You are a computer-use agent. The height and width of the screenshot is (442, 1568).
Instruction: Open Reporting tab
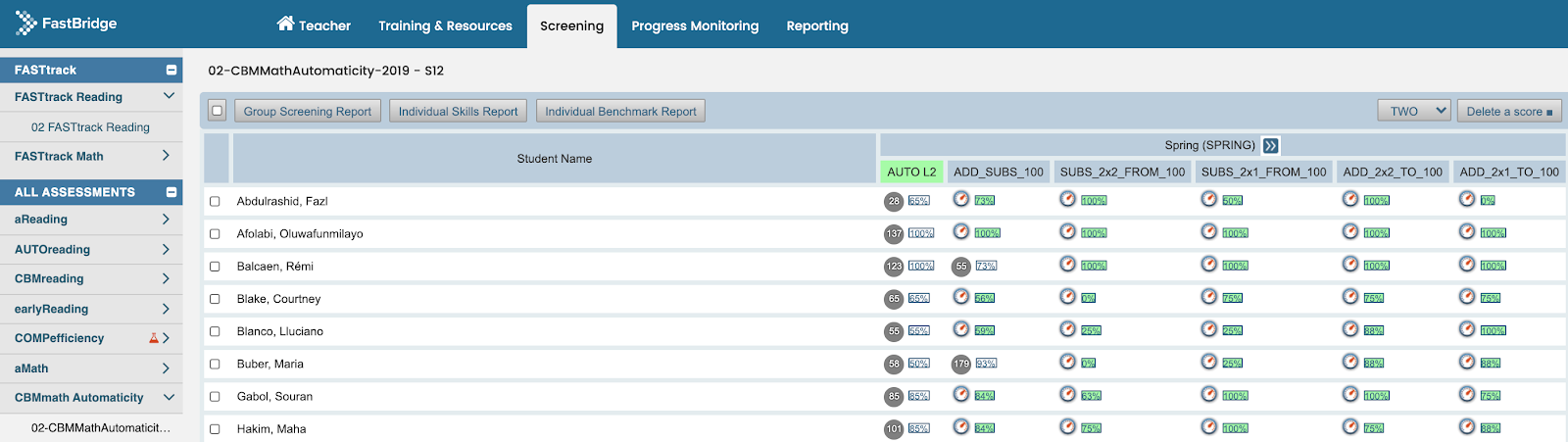tap(817, 25)
